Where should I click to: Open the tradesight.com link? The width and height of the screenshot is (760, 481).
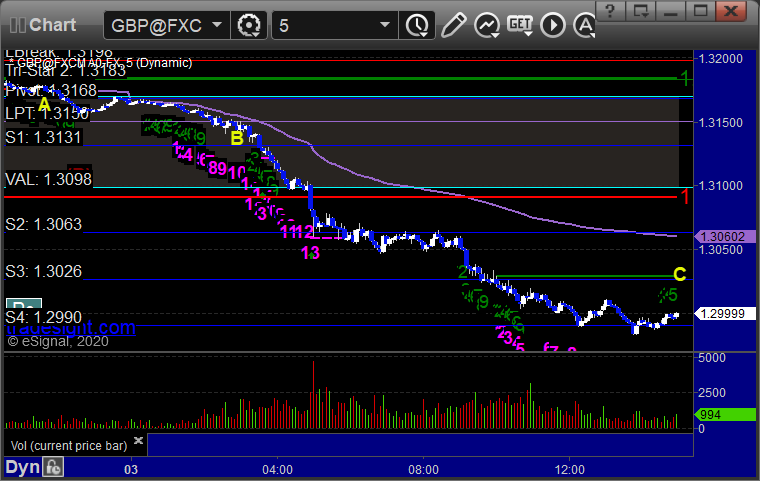point(68,328)
